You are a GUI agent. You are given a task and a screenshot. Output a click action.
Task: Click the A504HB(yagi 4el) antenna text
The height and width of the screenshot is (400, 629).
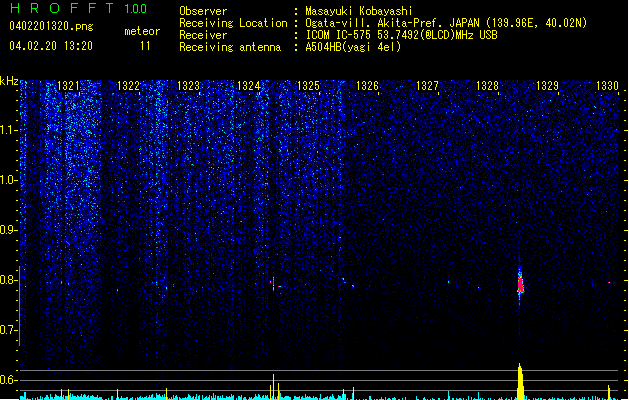coord(353,47)
